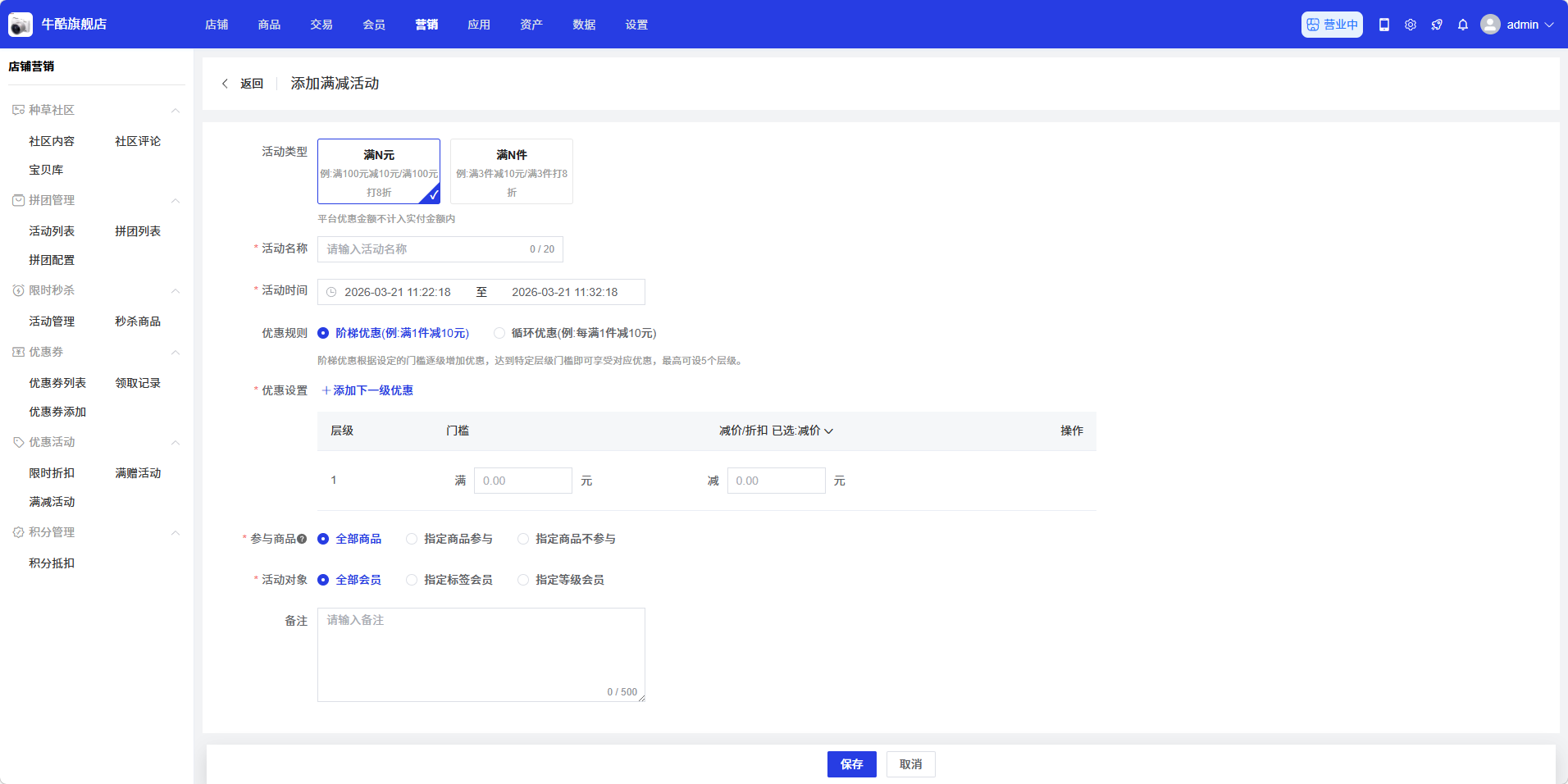The height and width of the screenshot is (784, 1568).
Task: Click the clock icon in activity time field
Action: 331,292
